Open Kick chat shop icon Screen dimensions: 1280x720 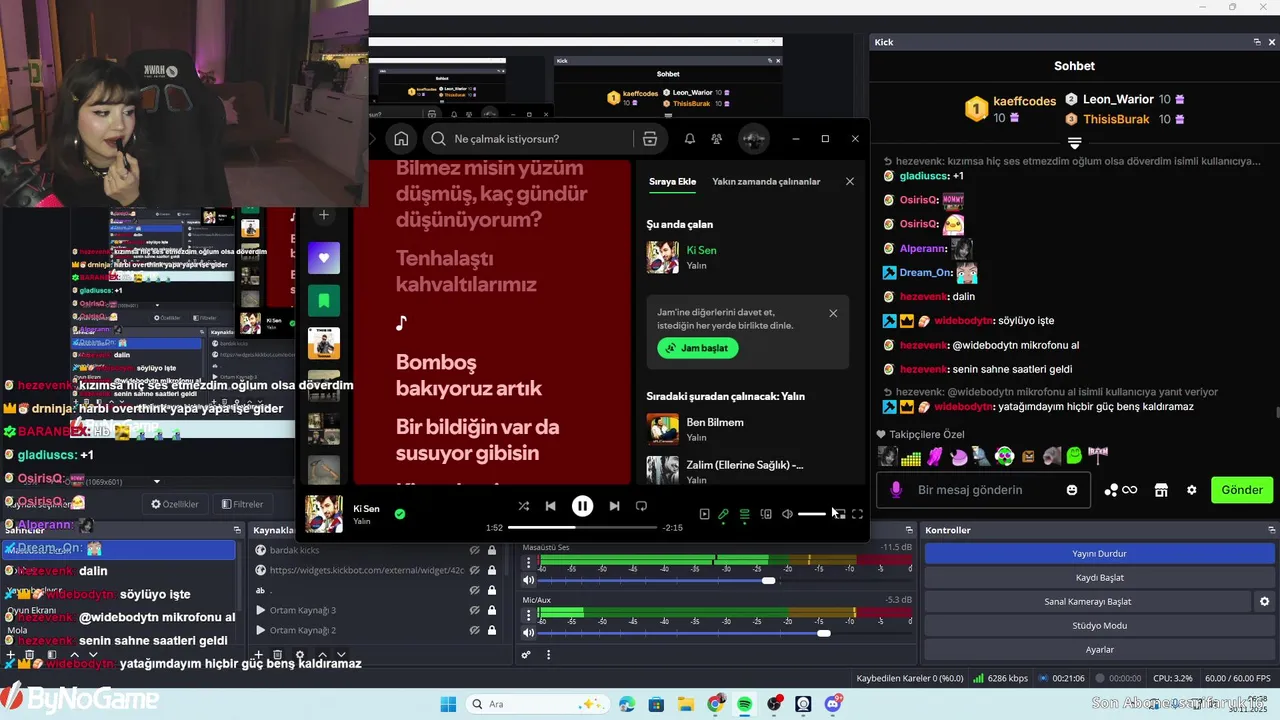(1161, 490)
